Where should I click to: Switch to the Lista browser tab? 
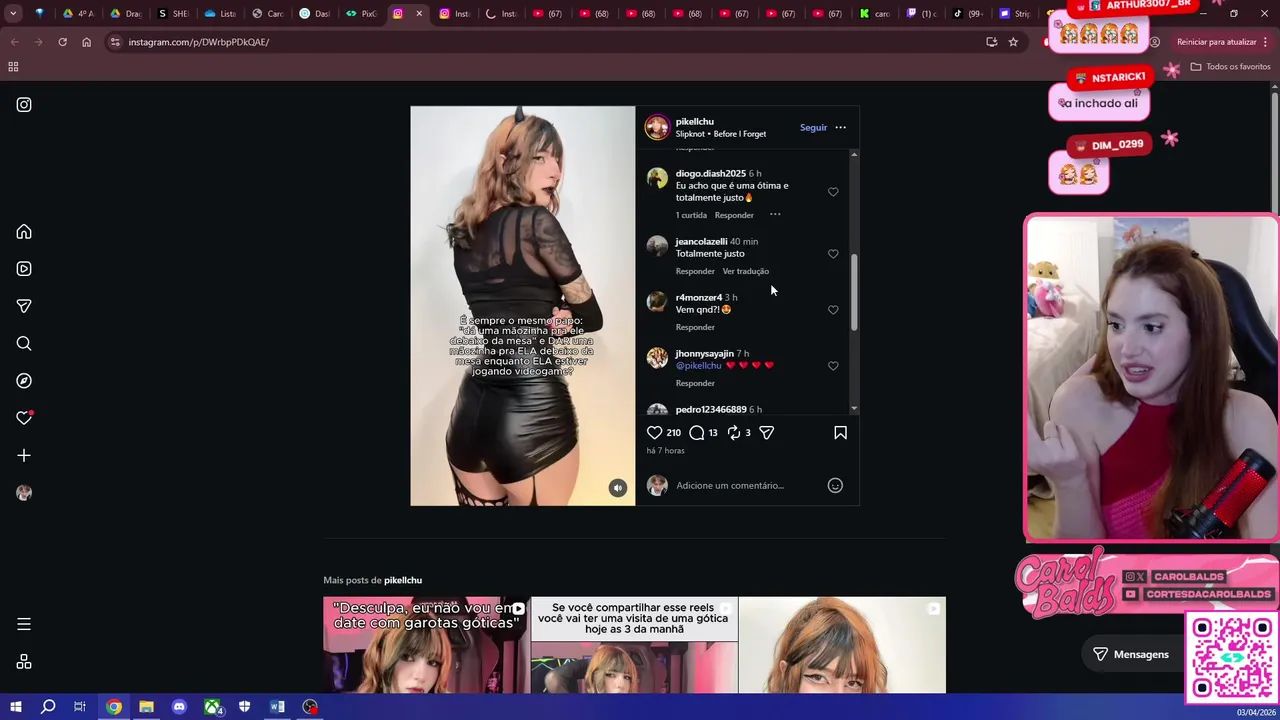(x=220, y=14)
